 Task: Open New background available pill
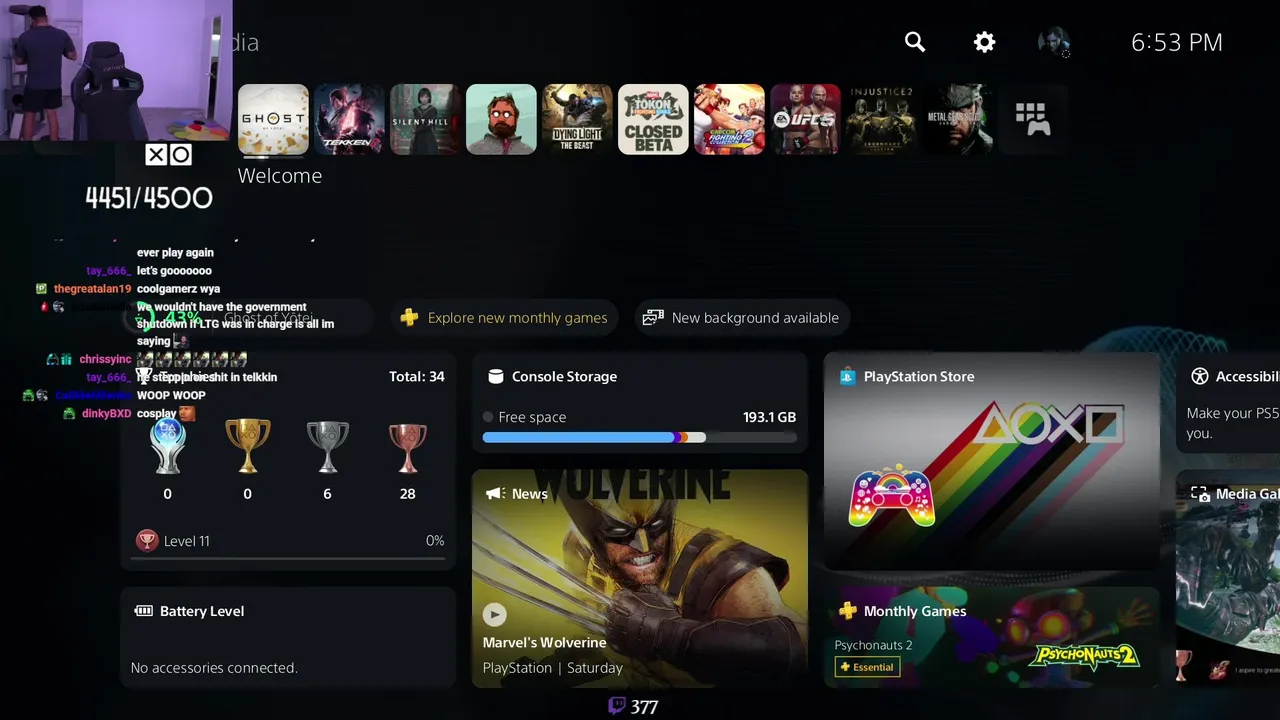pyautogui.click(x=741, y=318)
